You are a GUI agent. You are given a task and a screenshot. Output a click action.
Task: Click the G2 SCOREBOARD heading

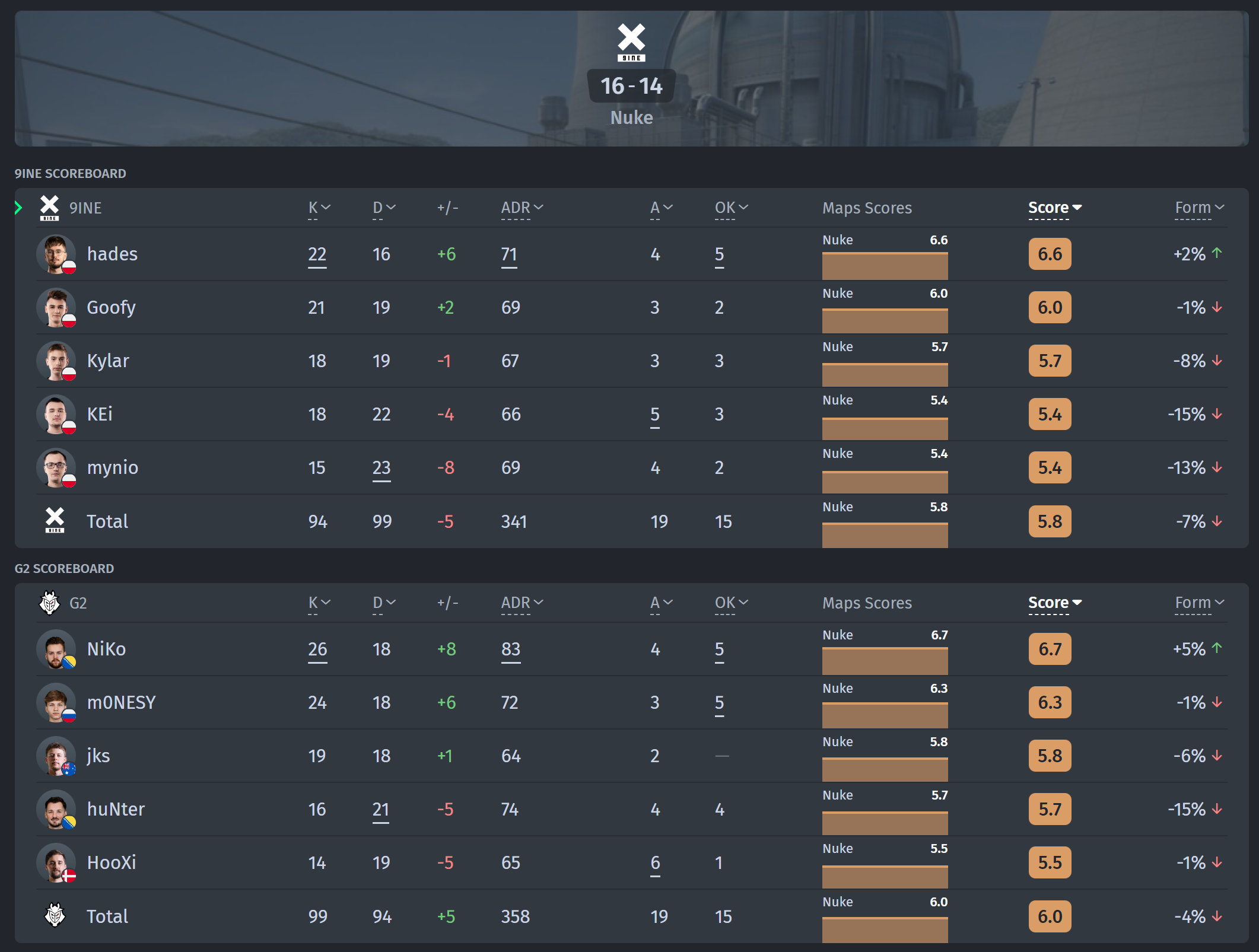point(64,568)
